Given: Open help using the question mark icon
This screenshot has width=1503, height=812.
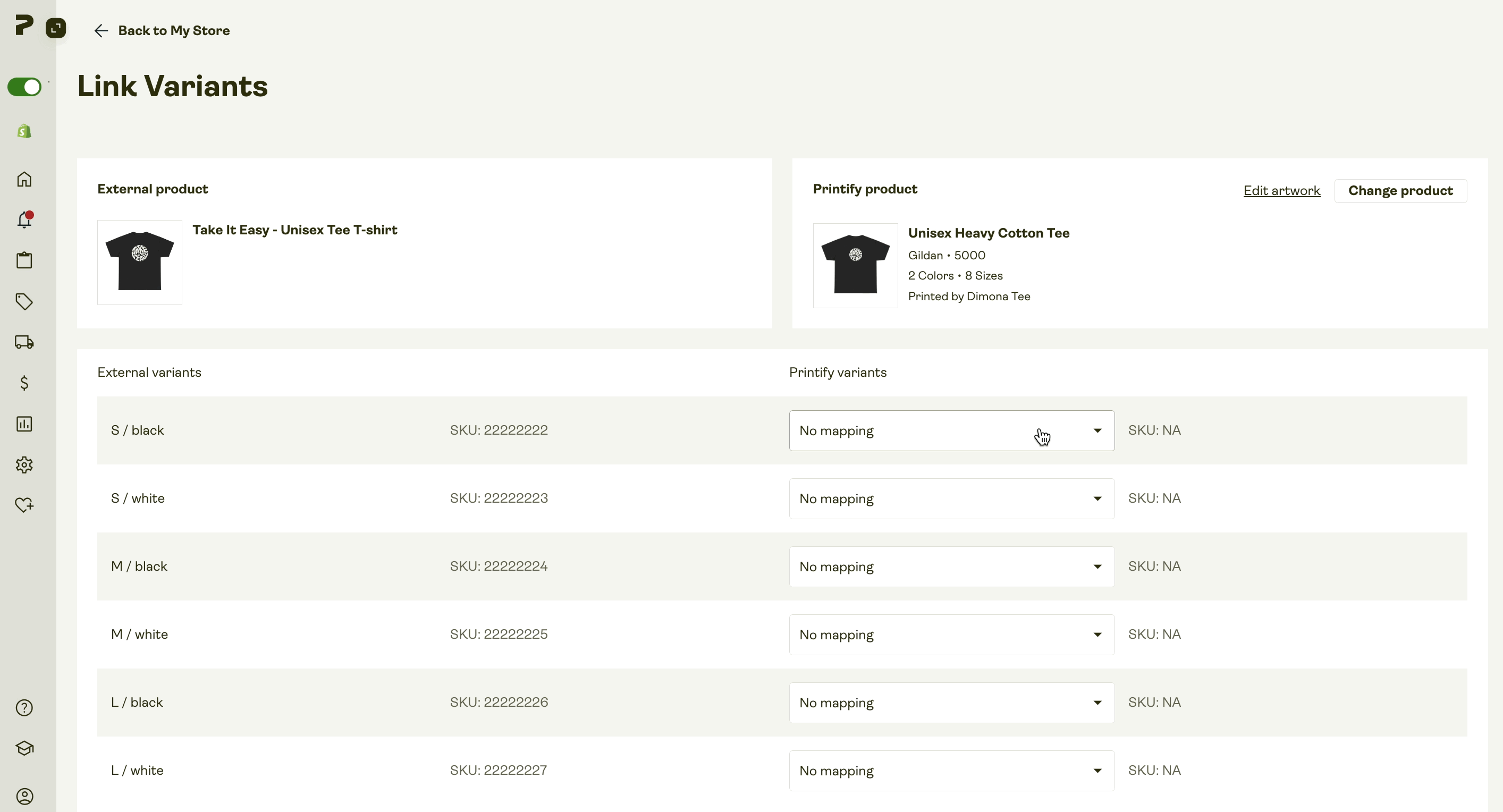Looking at the screenshot, I should pos(24,708).
